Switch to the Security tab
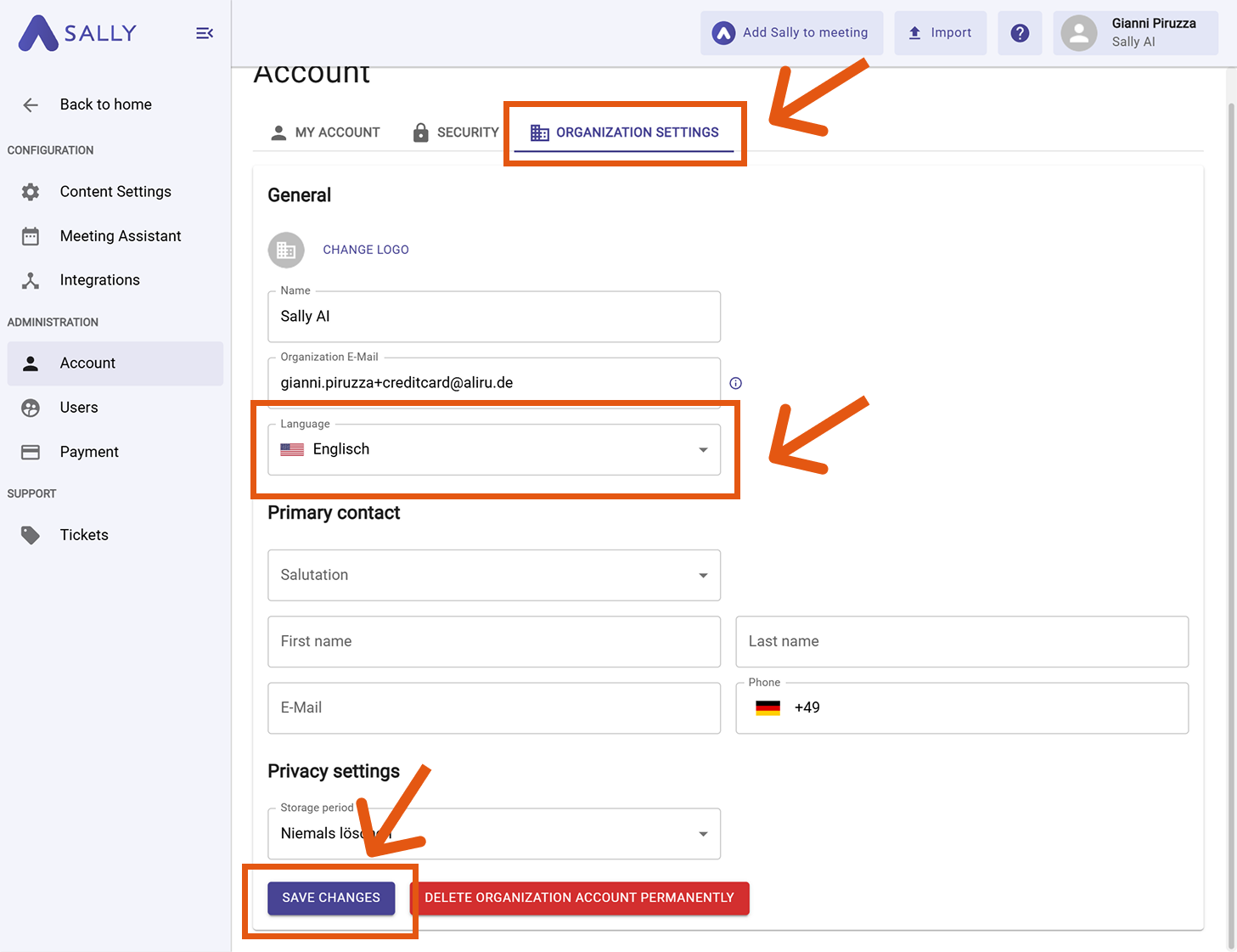The height and width of the screenshot is (952, 1237). pos(456,132)
